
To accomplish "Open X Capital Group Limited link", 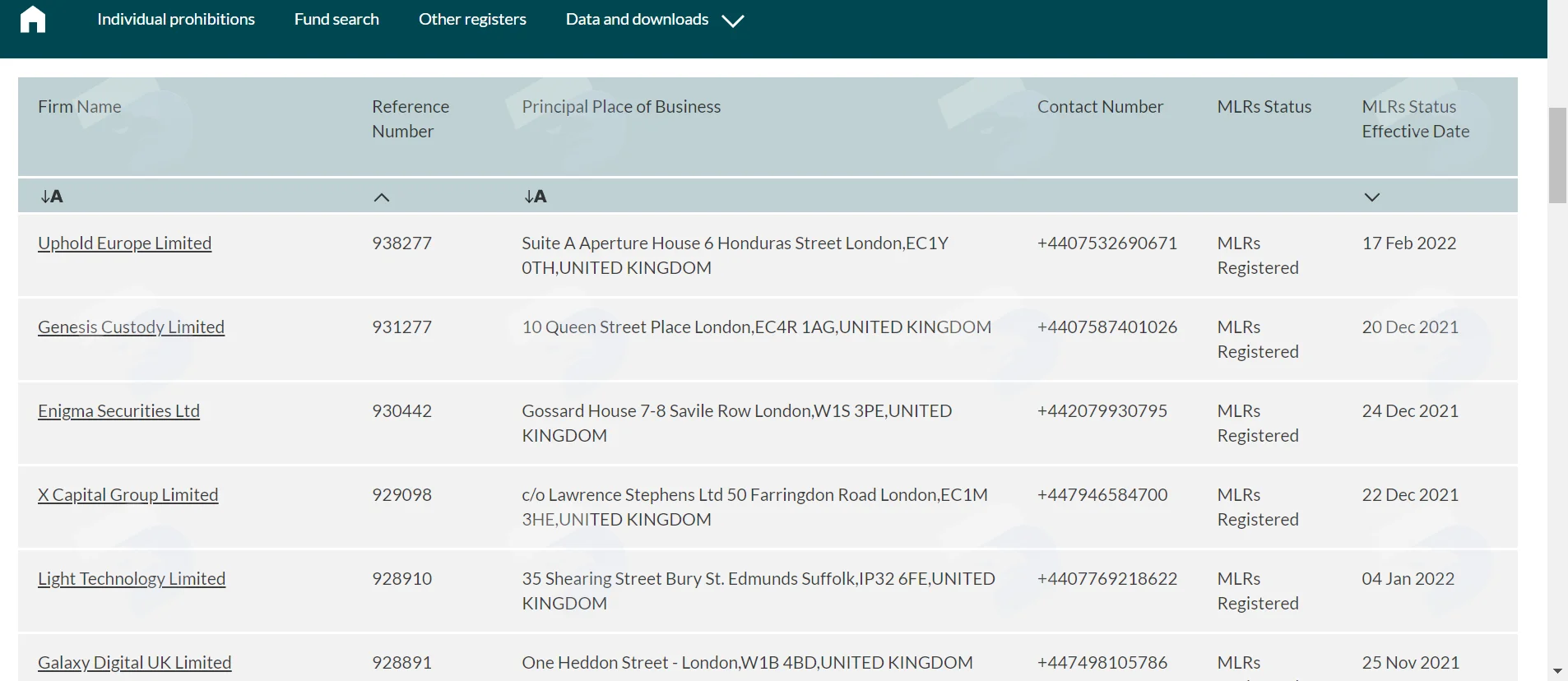I will (128, 495).
